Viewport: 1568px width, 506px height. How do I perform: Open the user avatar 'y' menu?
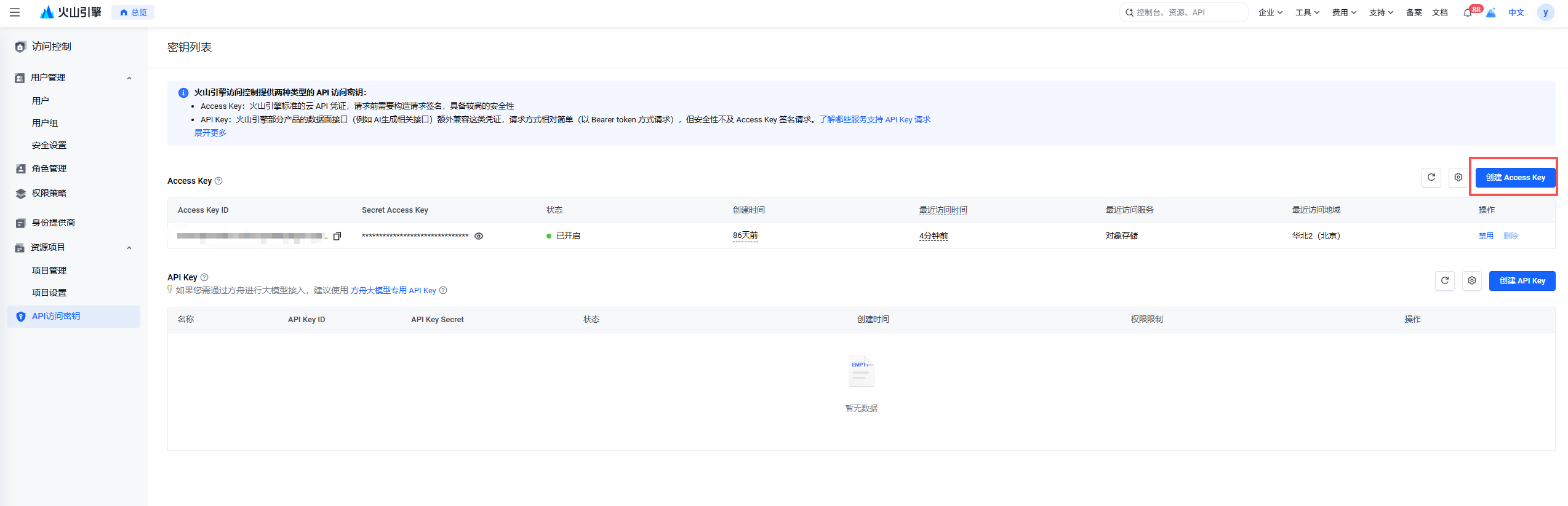(1545, 12)
